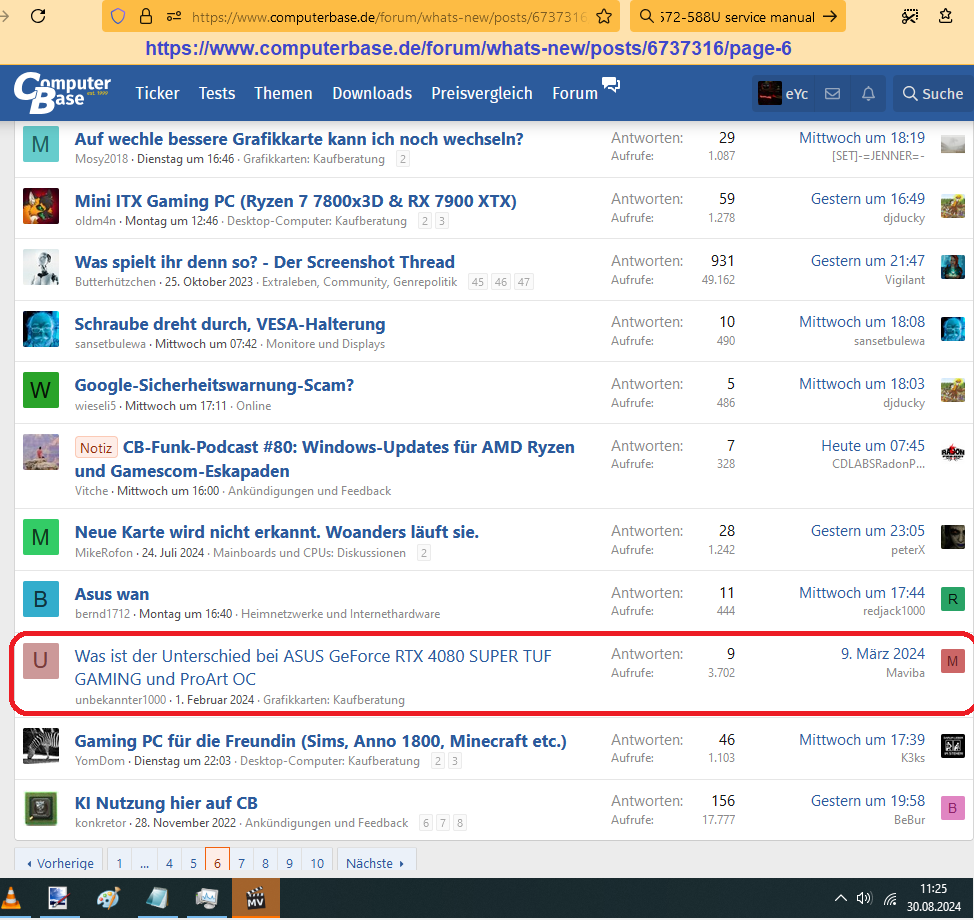Image resolution: width=974 pixels, height=920 pixels.
Task: Open CB-Funk-Podcast #80 thread
Action: (325, 458)
